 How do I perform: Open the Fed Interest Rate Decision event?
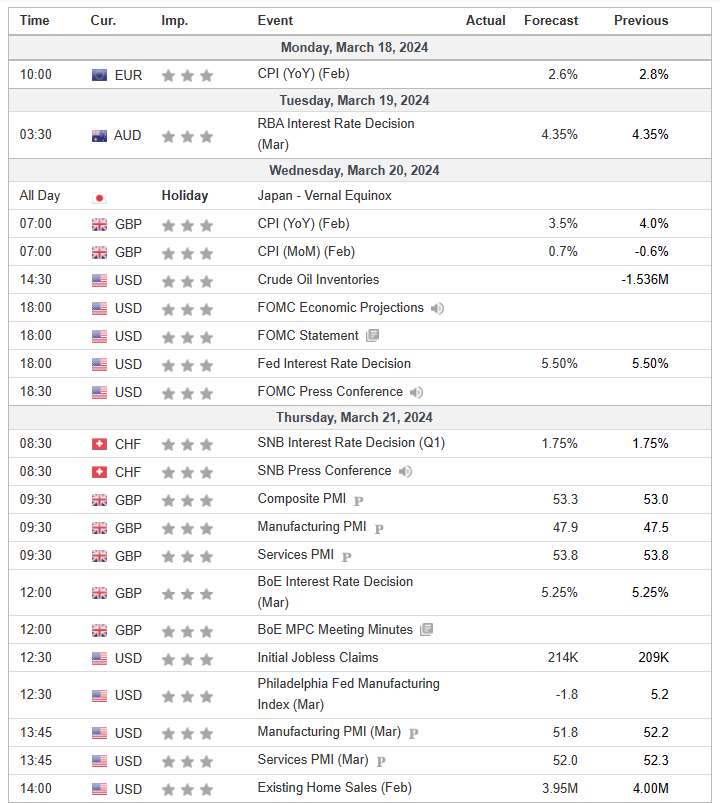(334, 364)
